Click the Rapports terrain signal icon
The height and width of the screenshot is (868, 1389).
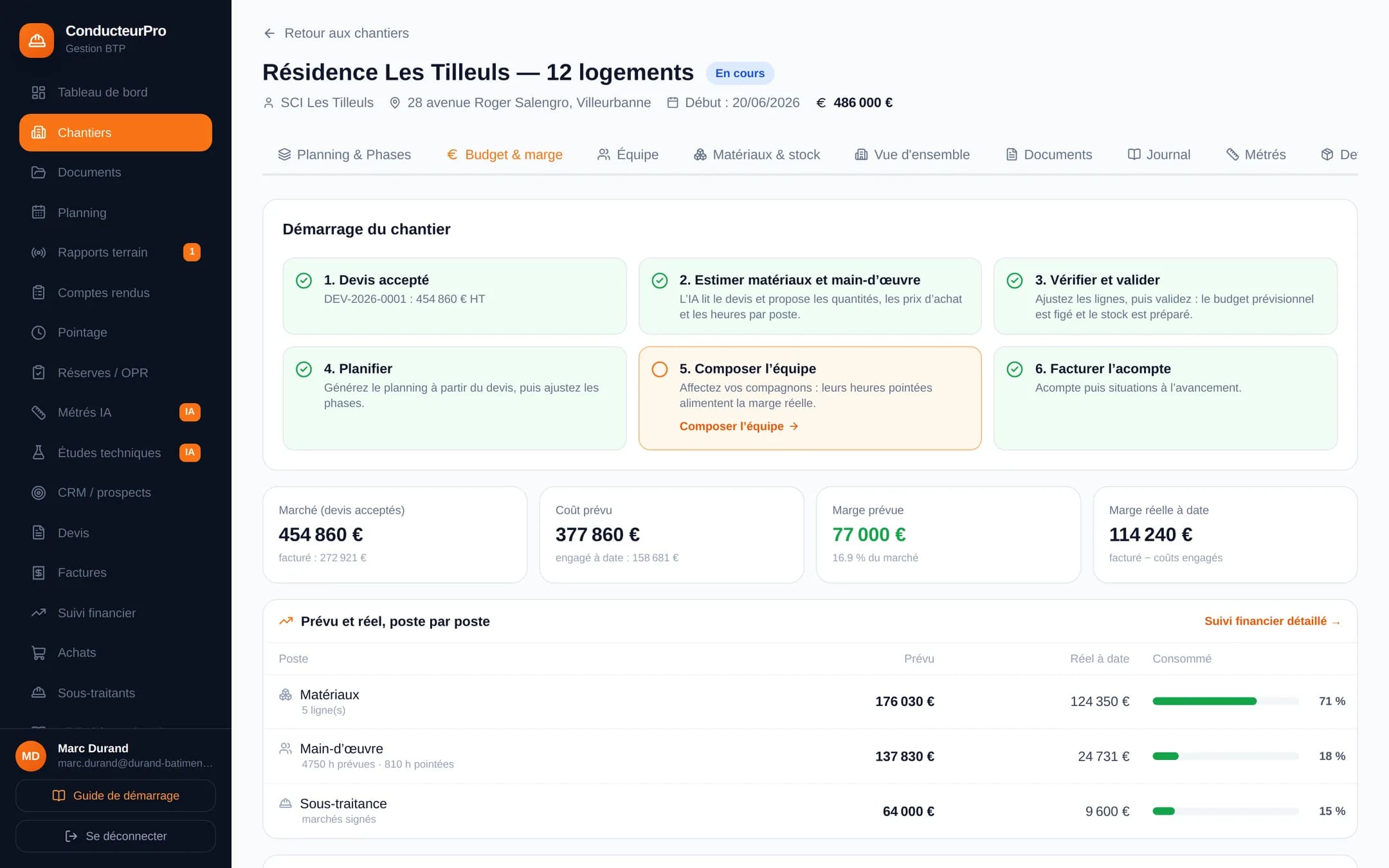click(x=39, y=253)
